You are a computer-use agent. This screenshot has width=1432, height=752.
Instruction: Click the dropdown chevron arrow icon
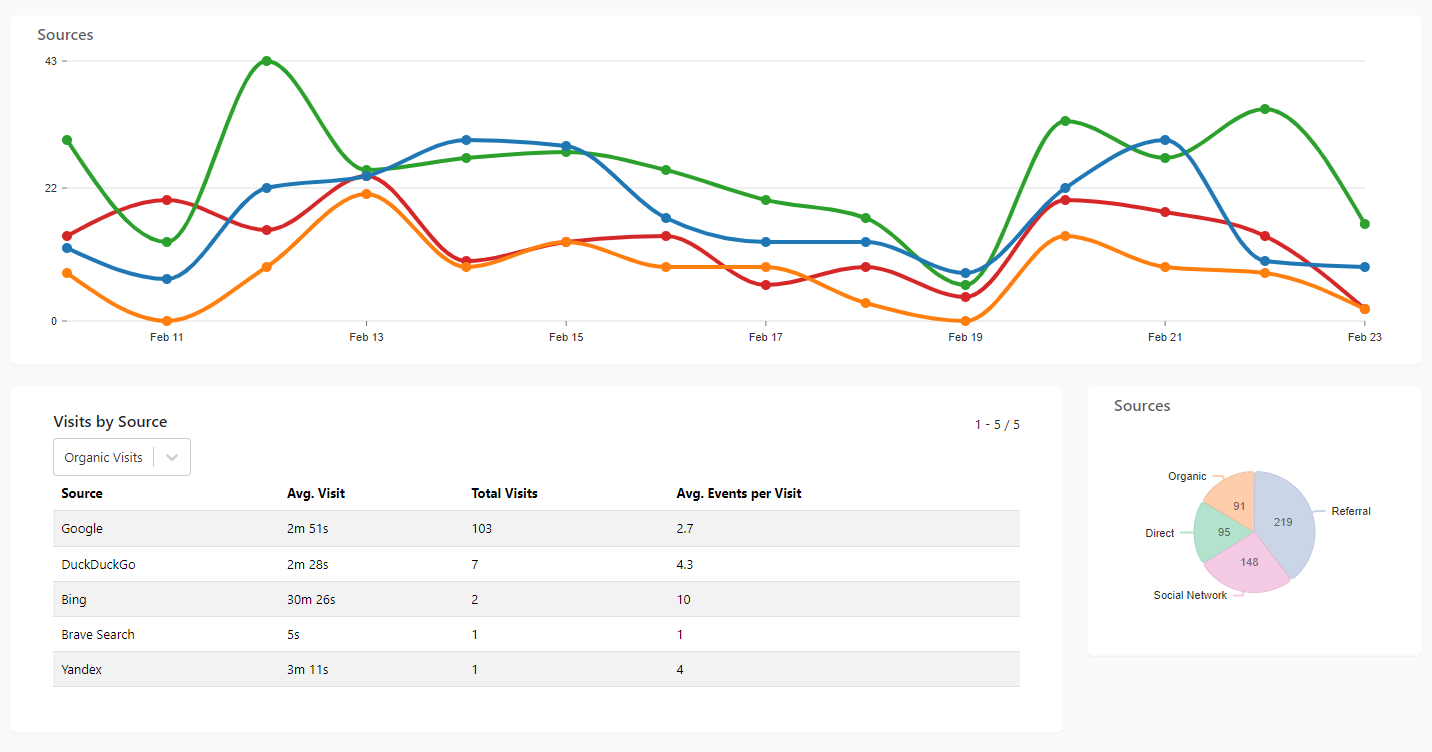(172, 457)
